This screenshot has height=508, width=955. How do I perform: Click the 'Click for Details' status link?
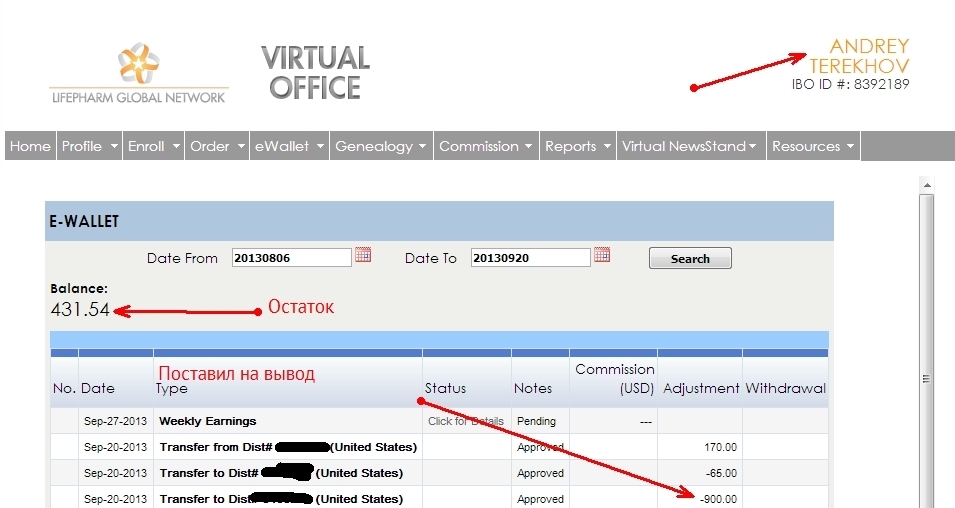466,422
